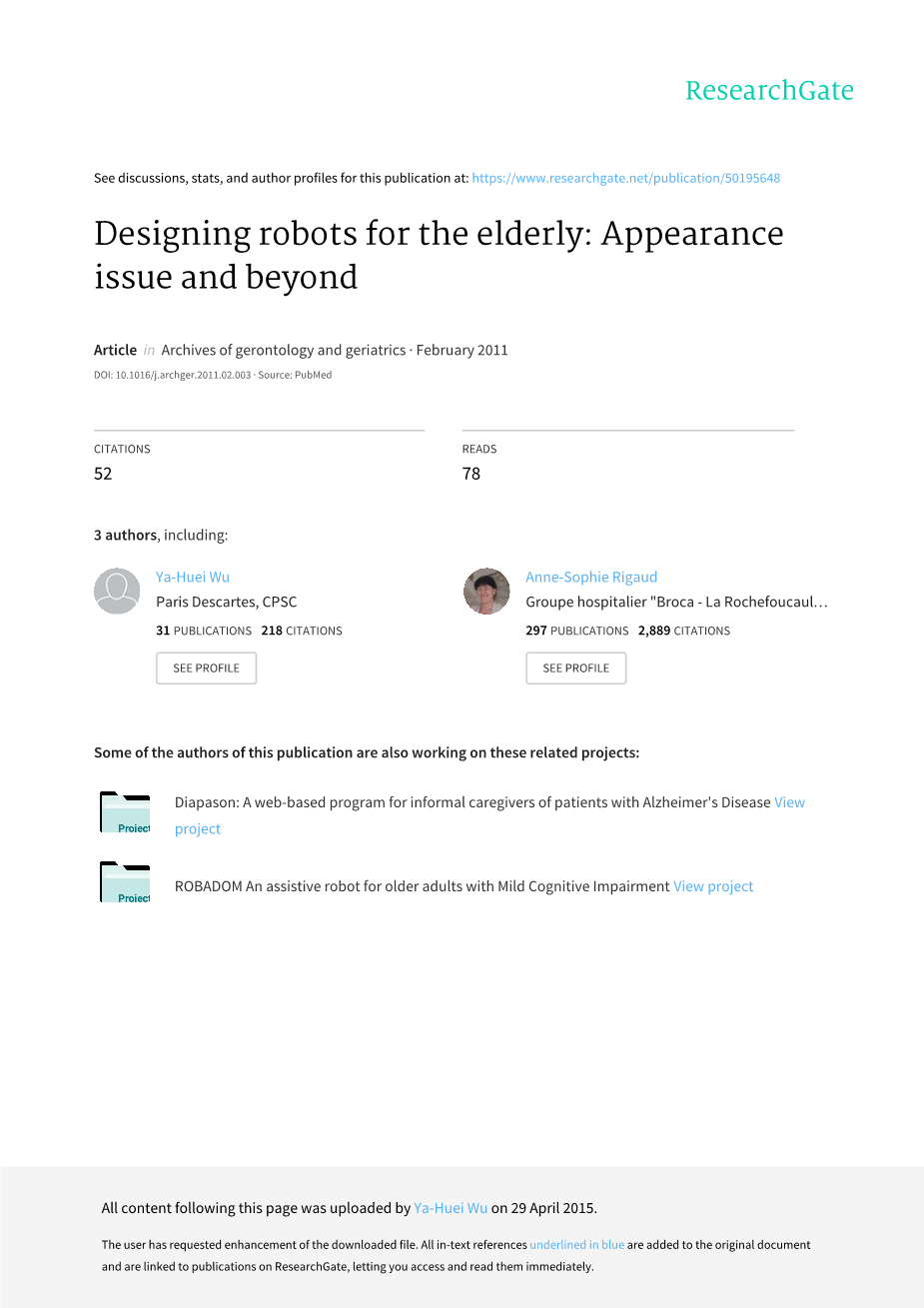Click the ResearchGate logo

coord(769,91)
